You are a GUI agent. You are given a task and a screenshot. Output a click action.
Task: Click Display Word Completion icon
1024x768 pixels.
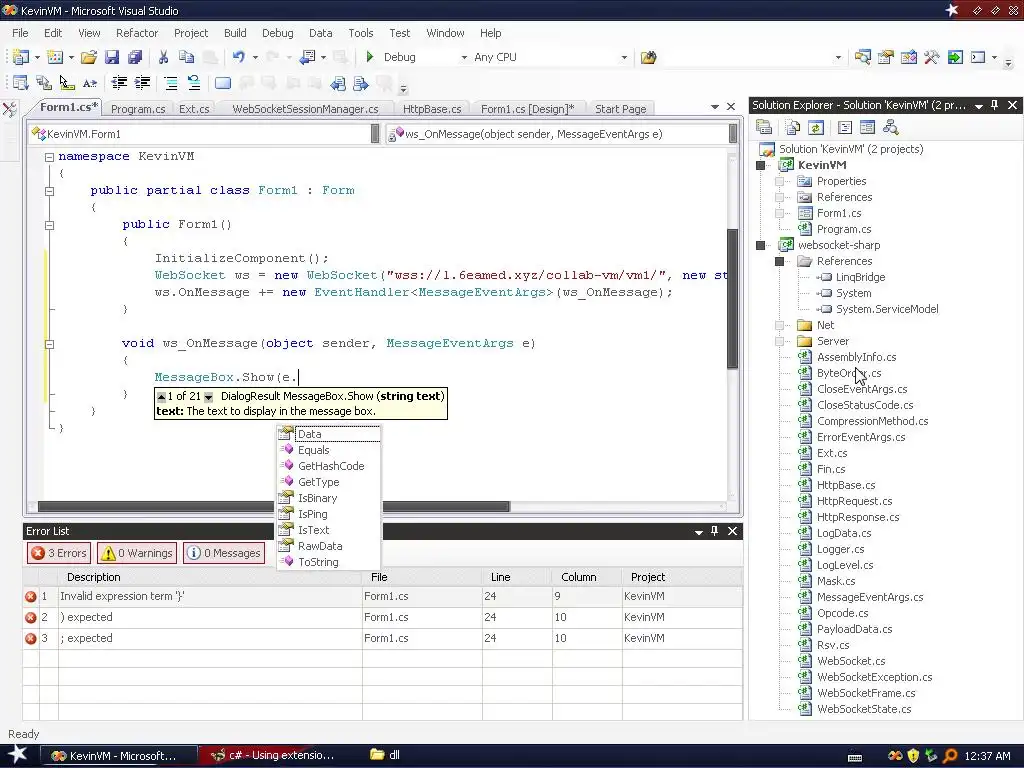tap(89, 82)
